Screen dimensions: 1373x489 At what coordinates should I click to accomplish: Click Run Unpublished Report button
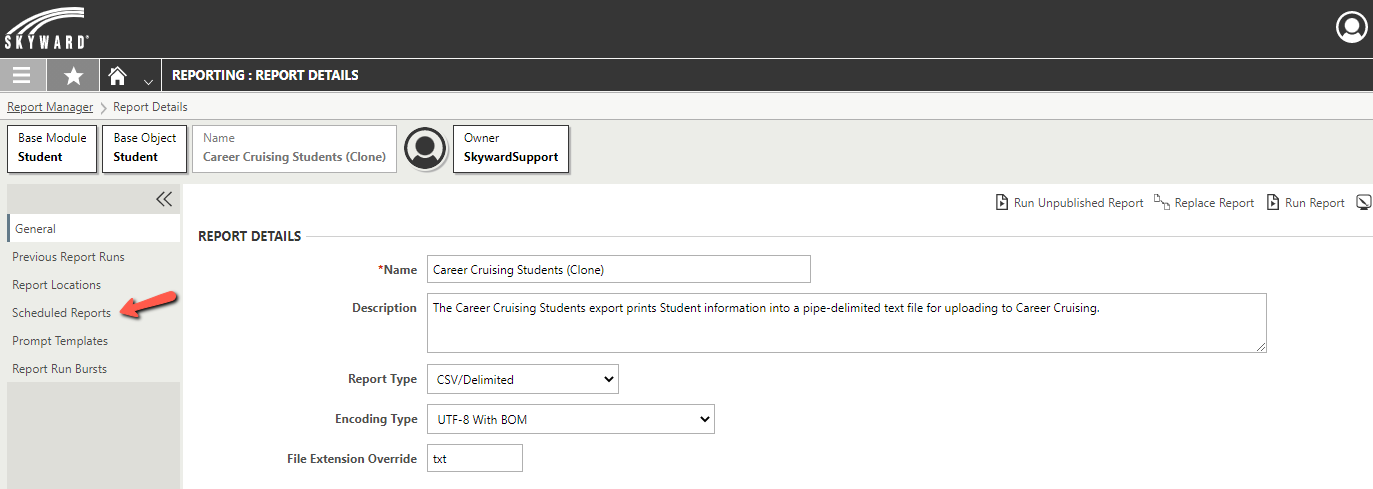click(x=1069, y=203)
